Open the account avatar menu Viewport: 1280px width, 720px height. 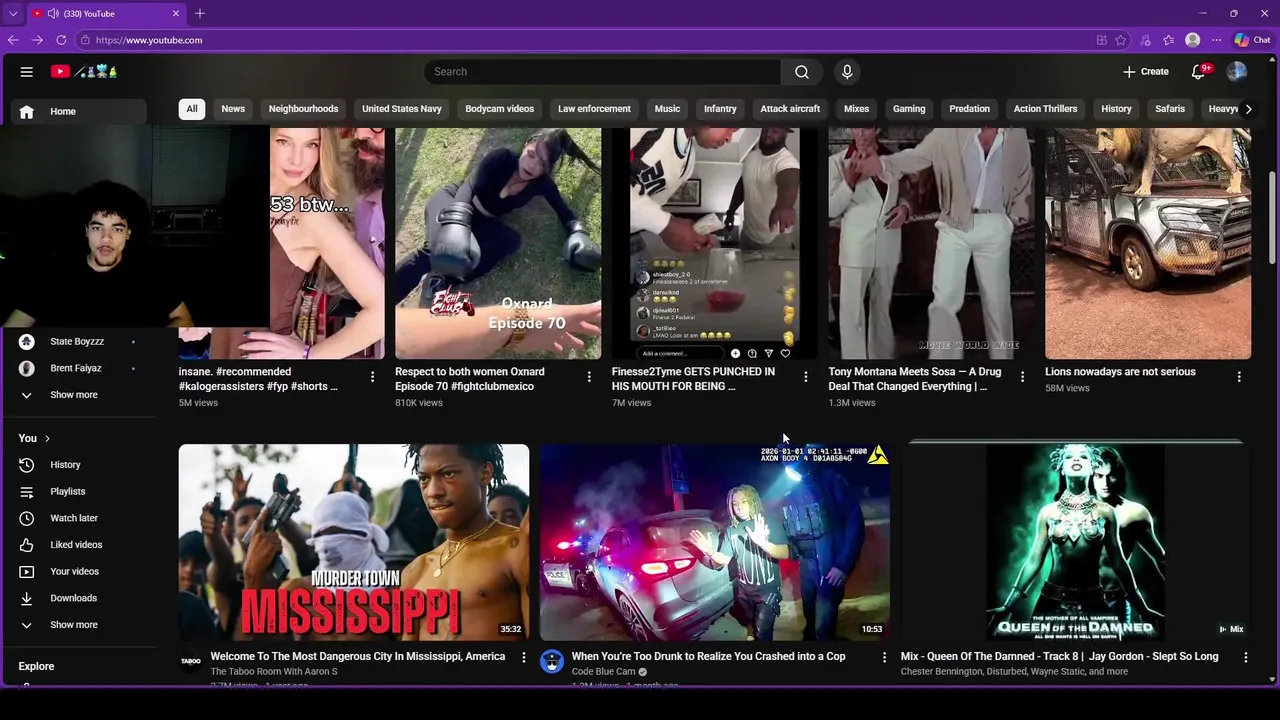[1237, 72]
